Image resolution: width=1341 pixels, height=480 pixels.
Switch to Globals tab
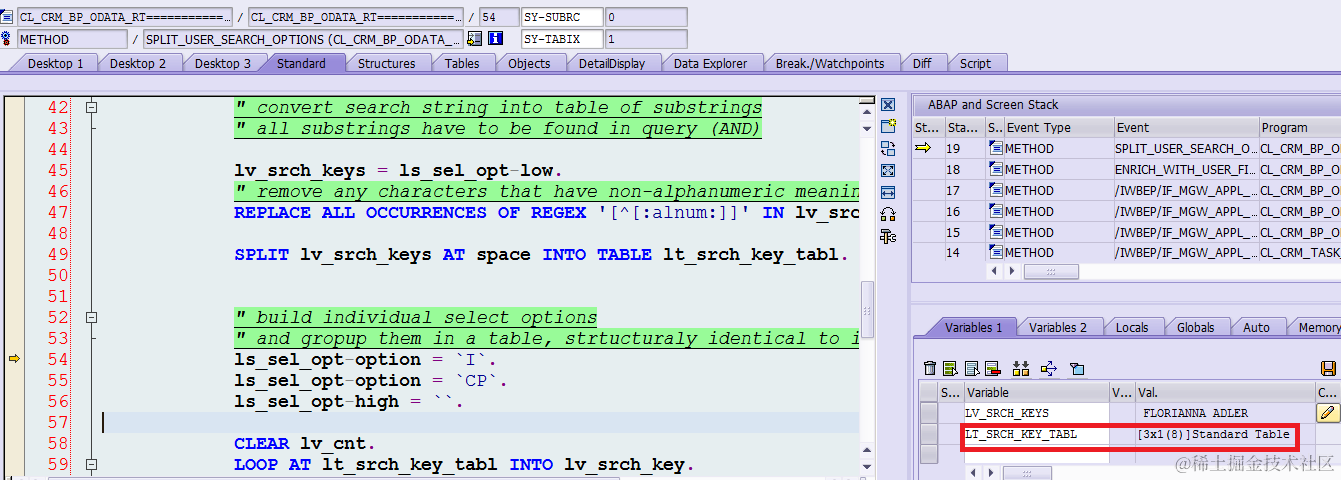tap(1195, 327)
